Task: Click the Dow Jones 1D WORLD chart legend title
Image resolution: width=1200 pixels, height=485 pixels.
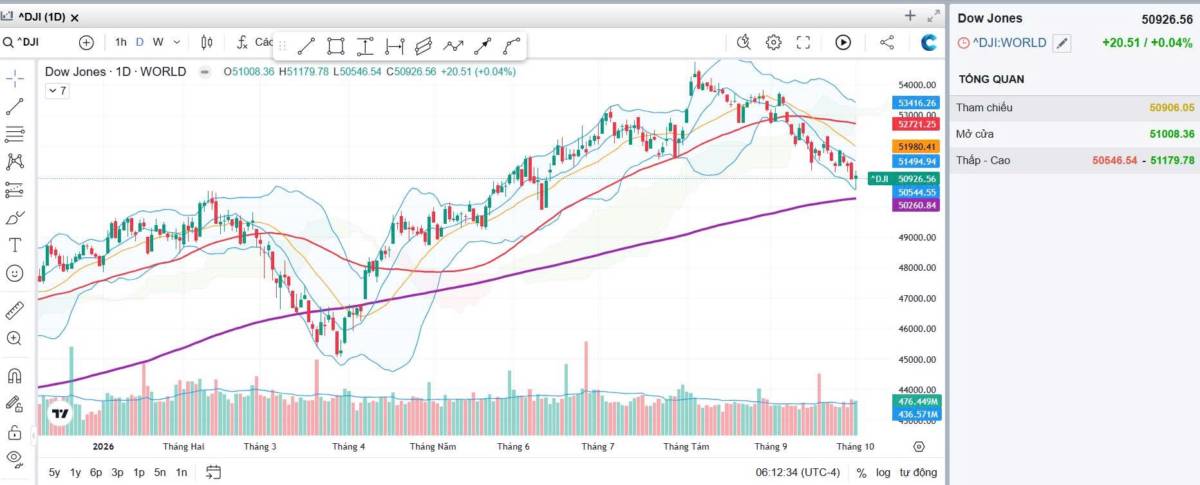Action: click(115, 72)
